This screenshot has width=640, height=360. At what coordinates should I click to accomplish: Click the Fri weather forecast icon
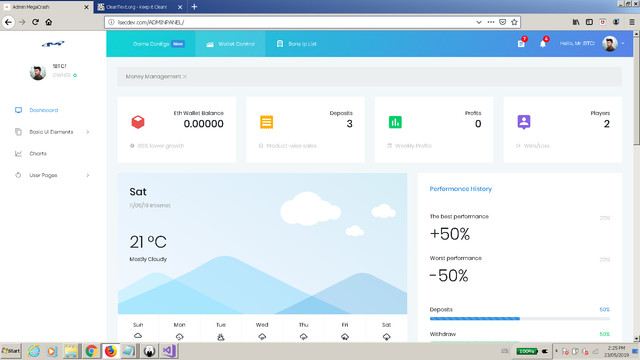(x=345, y=336)
